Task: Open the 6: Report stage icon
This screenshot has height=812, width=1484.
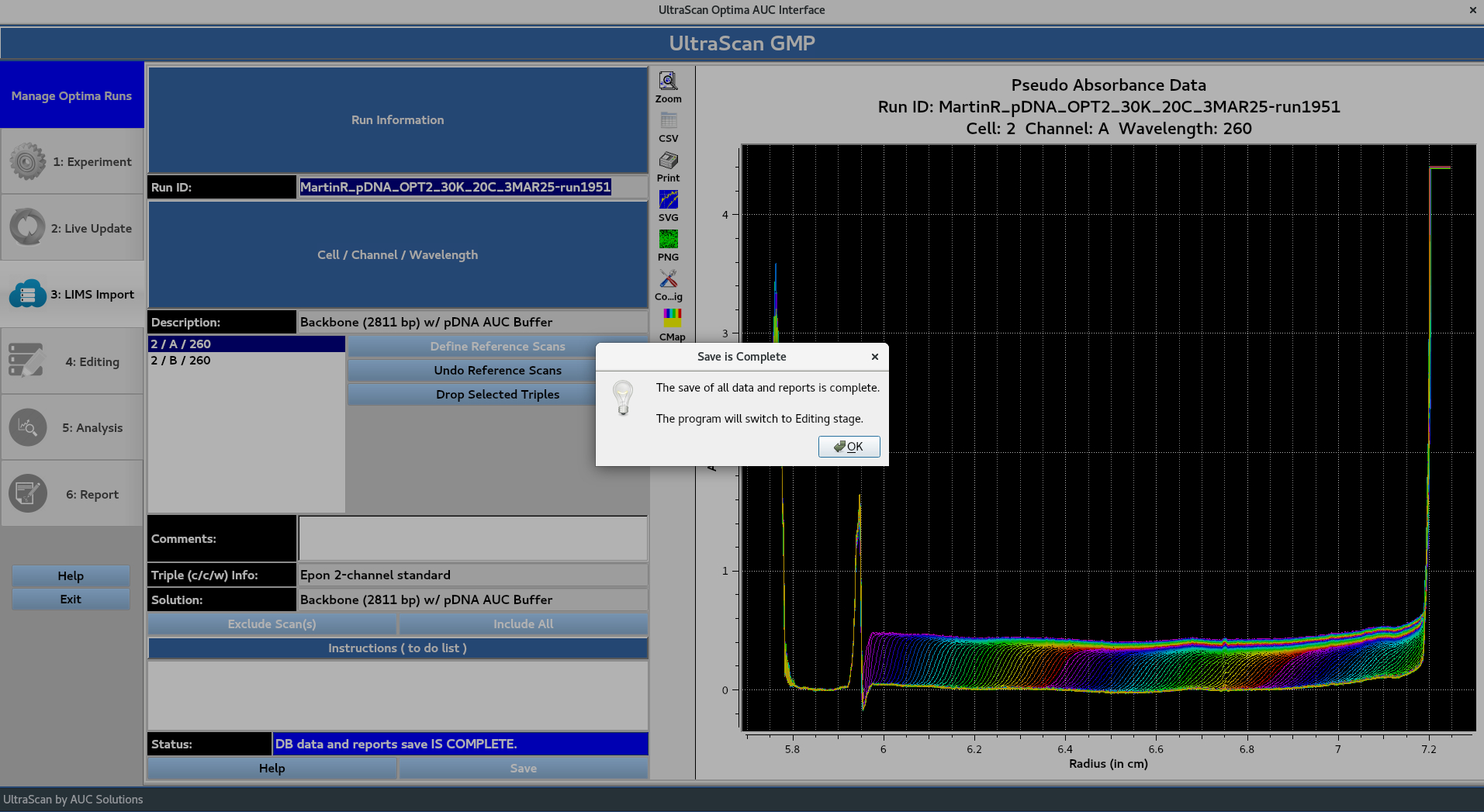Action: click(x=27, y=493)
